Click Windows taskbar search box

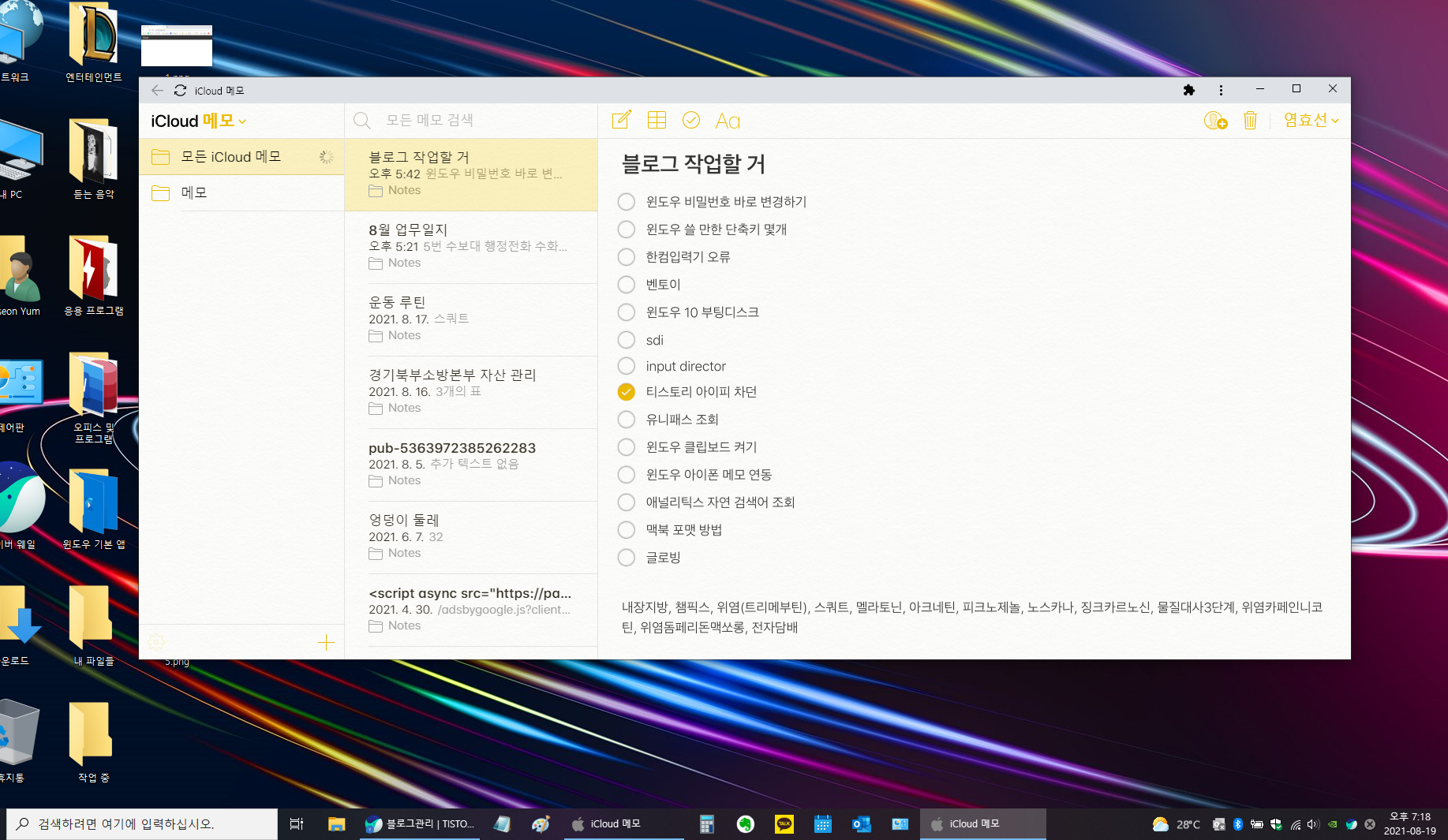click(142, 824)
